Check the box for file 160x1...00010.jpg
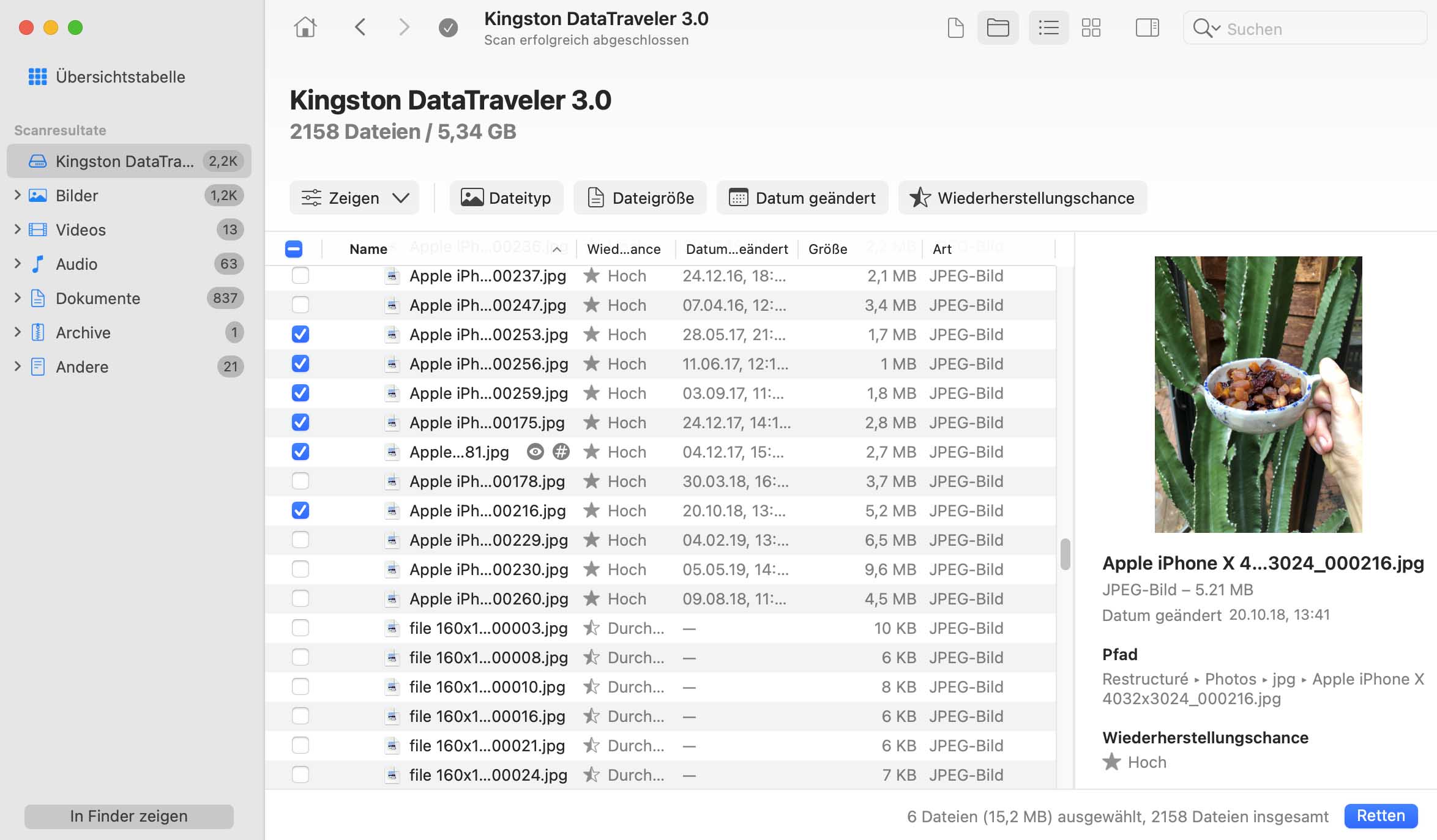 click(x=300, y=686)
